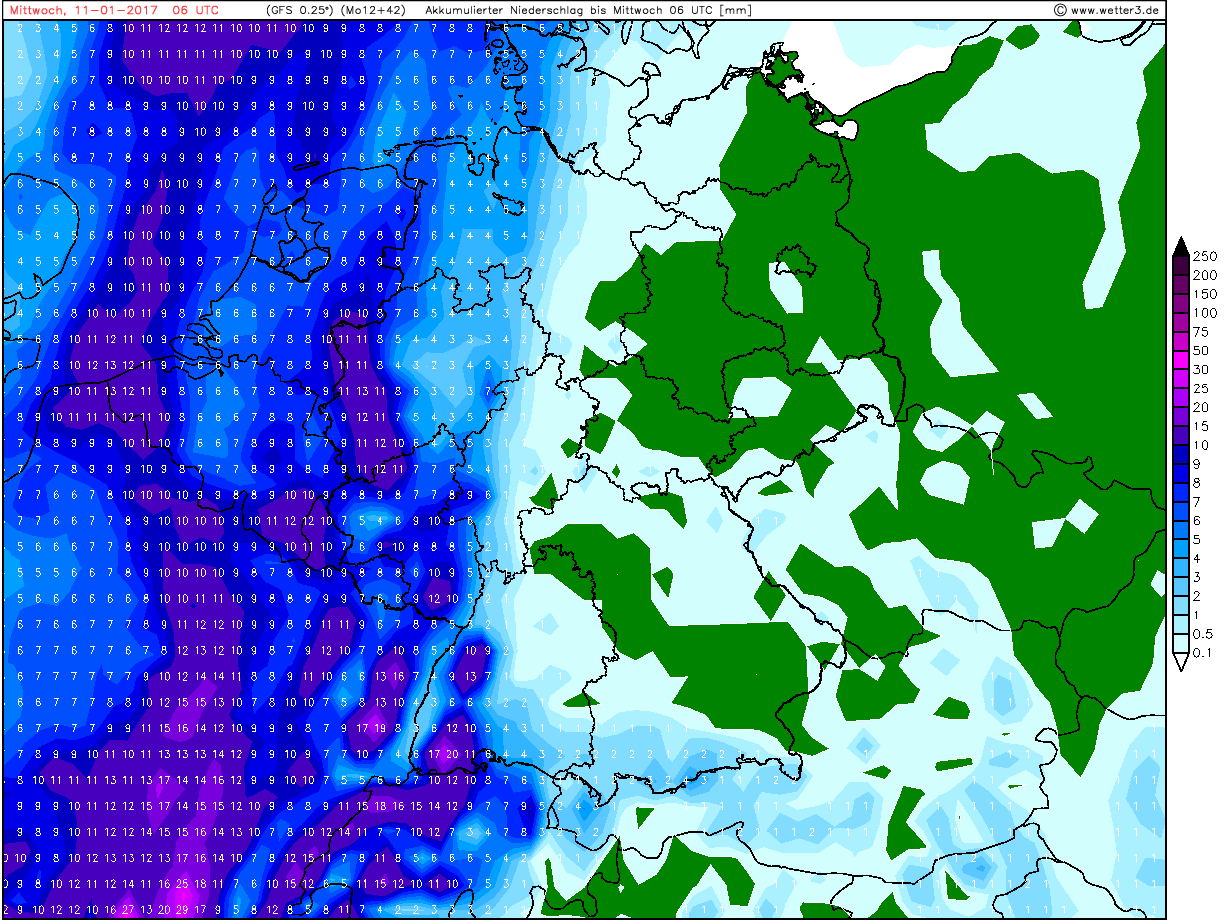Pick legend swatch between 250 and 200
Screen dimensions: 1229x922
1180,265
